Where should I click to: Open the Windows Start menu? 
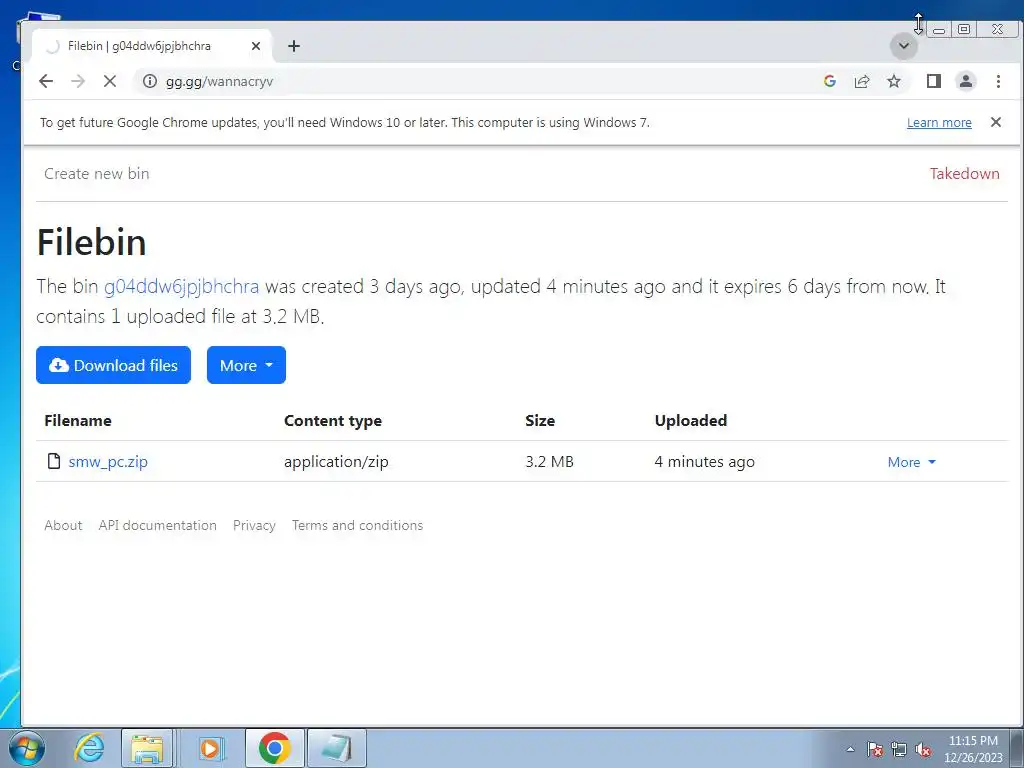point(26,748)
